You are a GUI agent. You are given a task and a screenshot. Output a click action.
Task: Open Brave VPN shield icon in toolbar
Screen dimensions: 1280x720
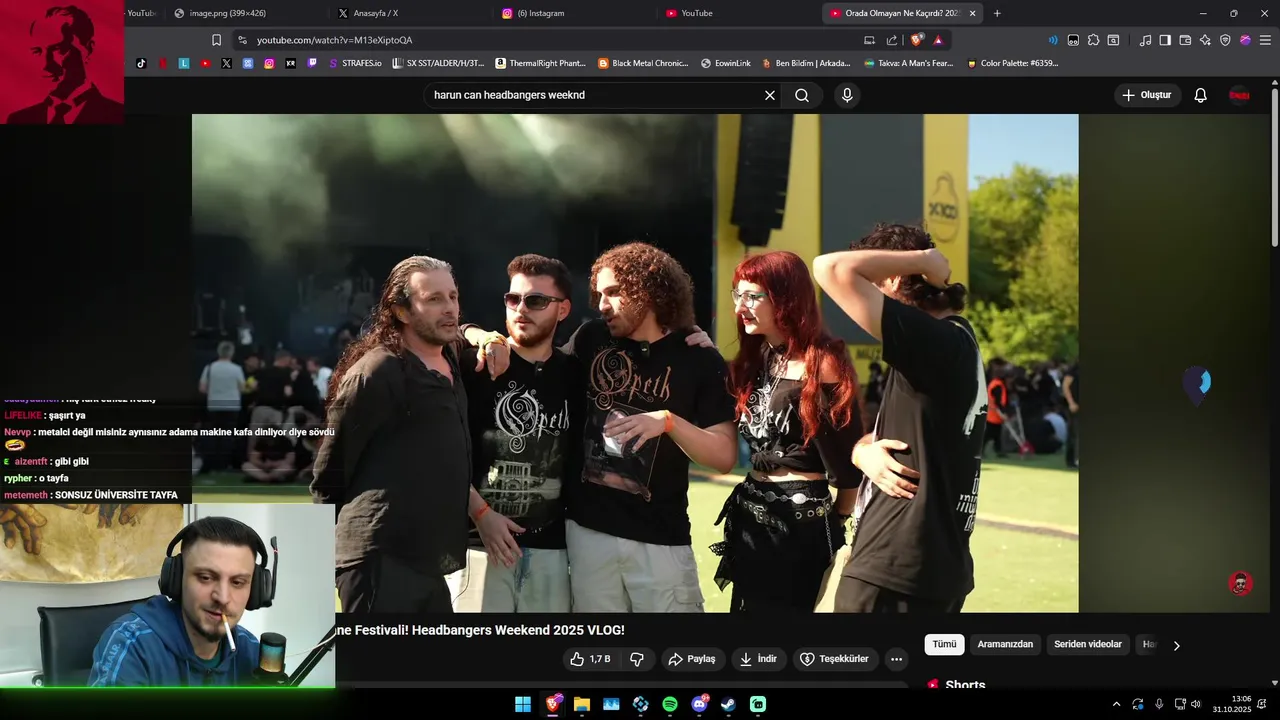1225,40
